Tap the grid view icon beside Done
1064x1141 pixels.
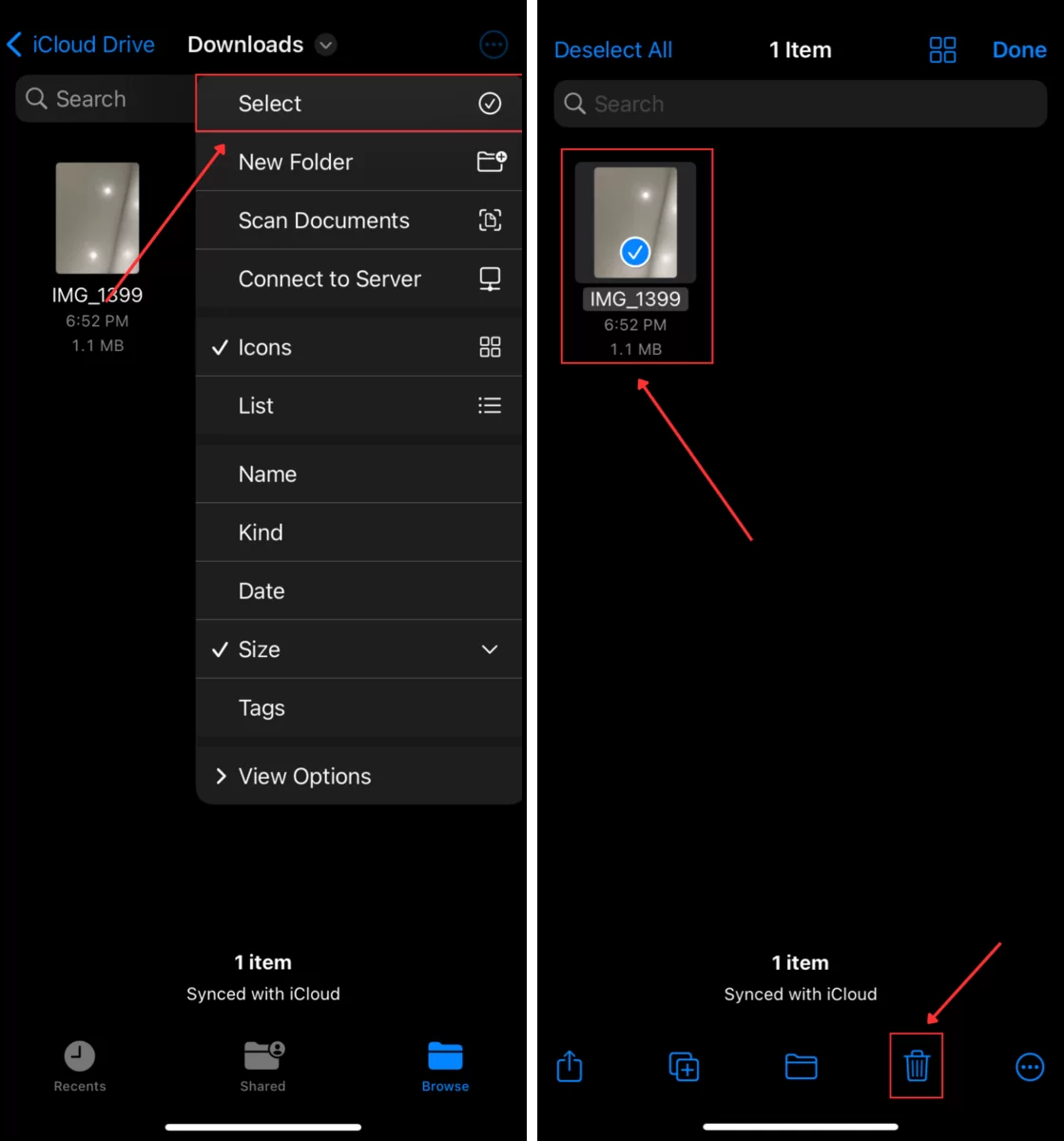(x=942, y=50)
